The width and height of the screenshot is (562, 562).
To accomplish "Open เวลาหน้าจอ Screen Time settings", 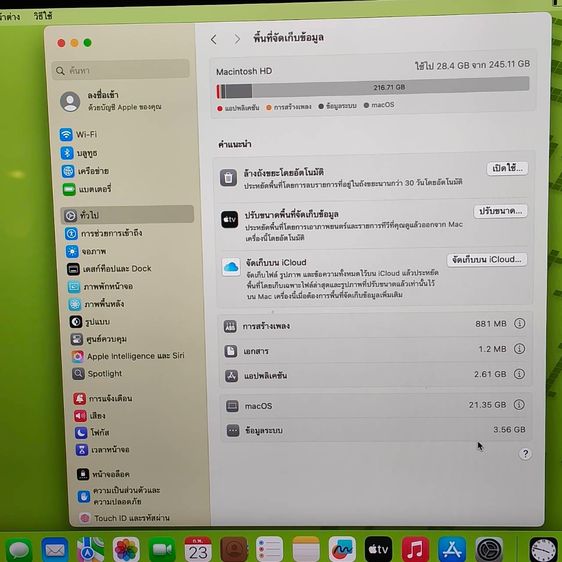I will click(x=103, y=449).
